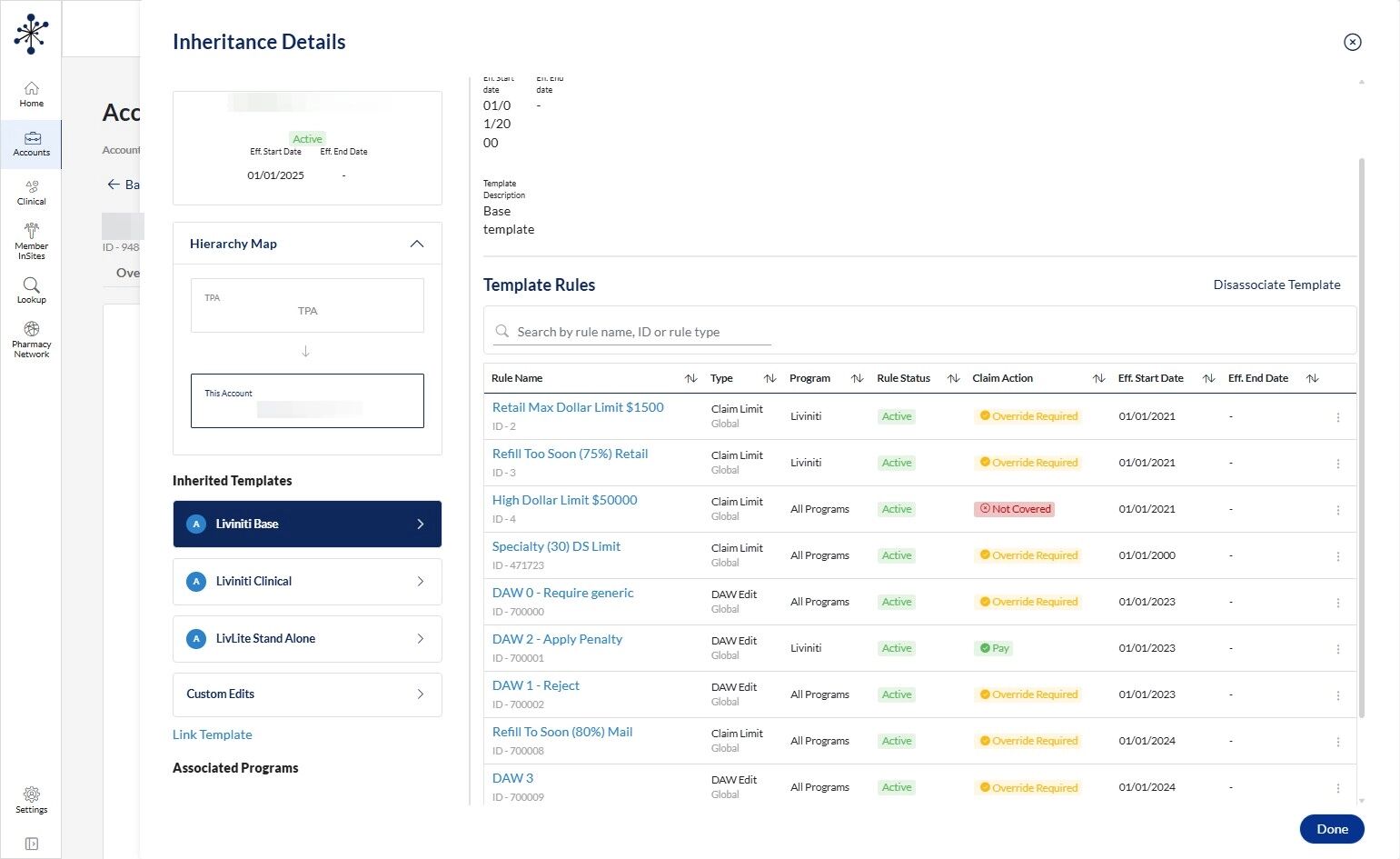Screen dimensions: 1400x859
Task: Open Settings gear in sidebar
Action: (x=31, y=800)
